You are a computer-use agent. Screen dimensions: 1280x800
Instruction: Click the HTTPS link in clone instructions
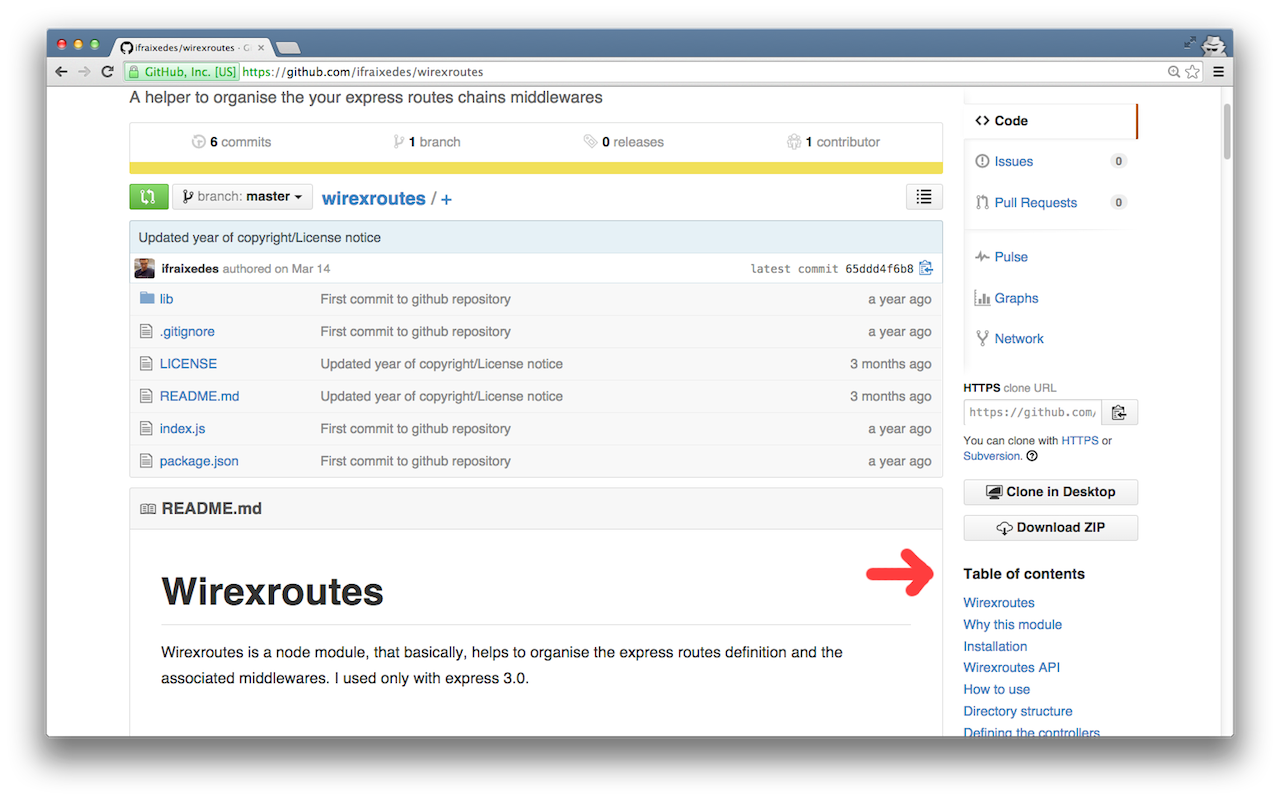[x=1080, y=440]
